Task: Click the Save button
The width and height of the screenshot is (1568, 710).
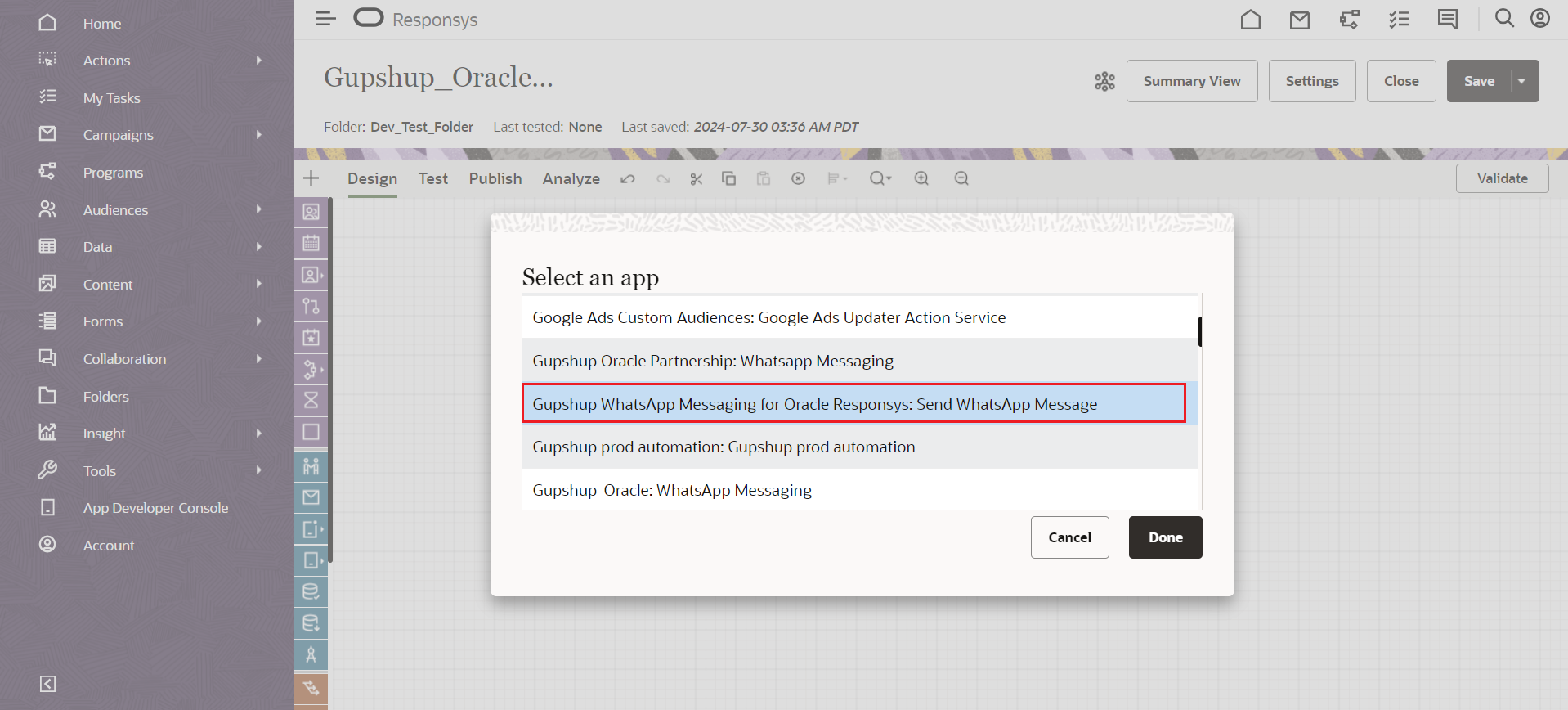Action: 1479,81
